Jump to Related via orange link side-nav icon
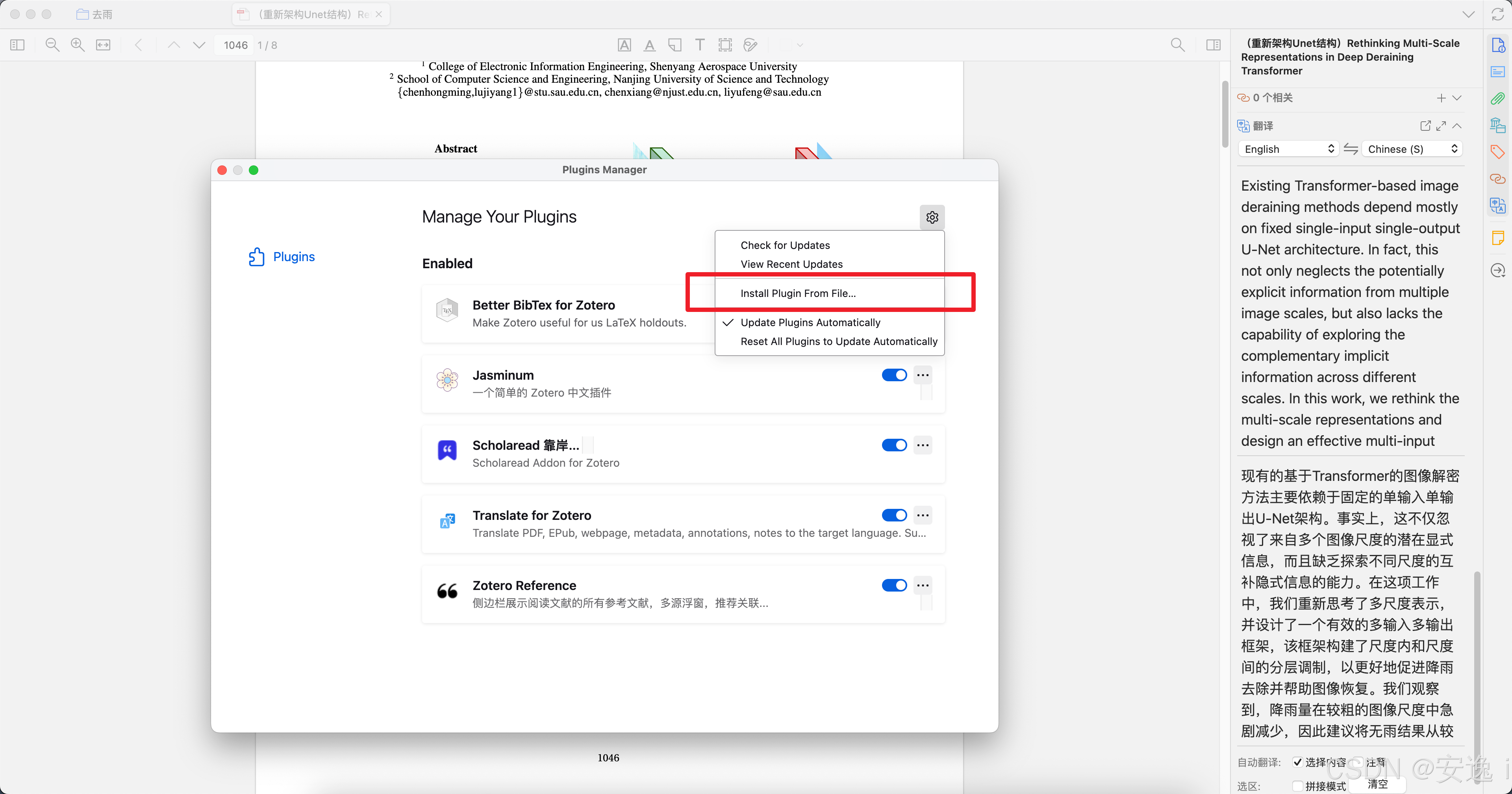 1498,178
